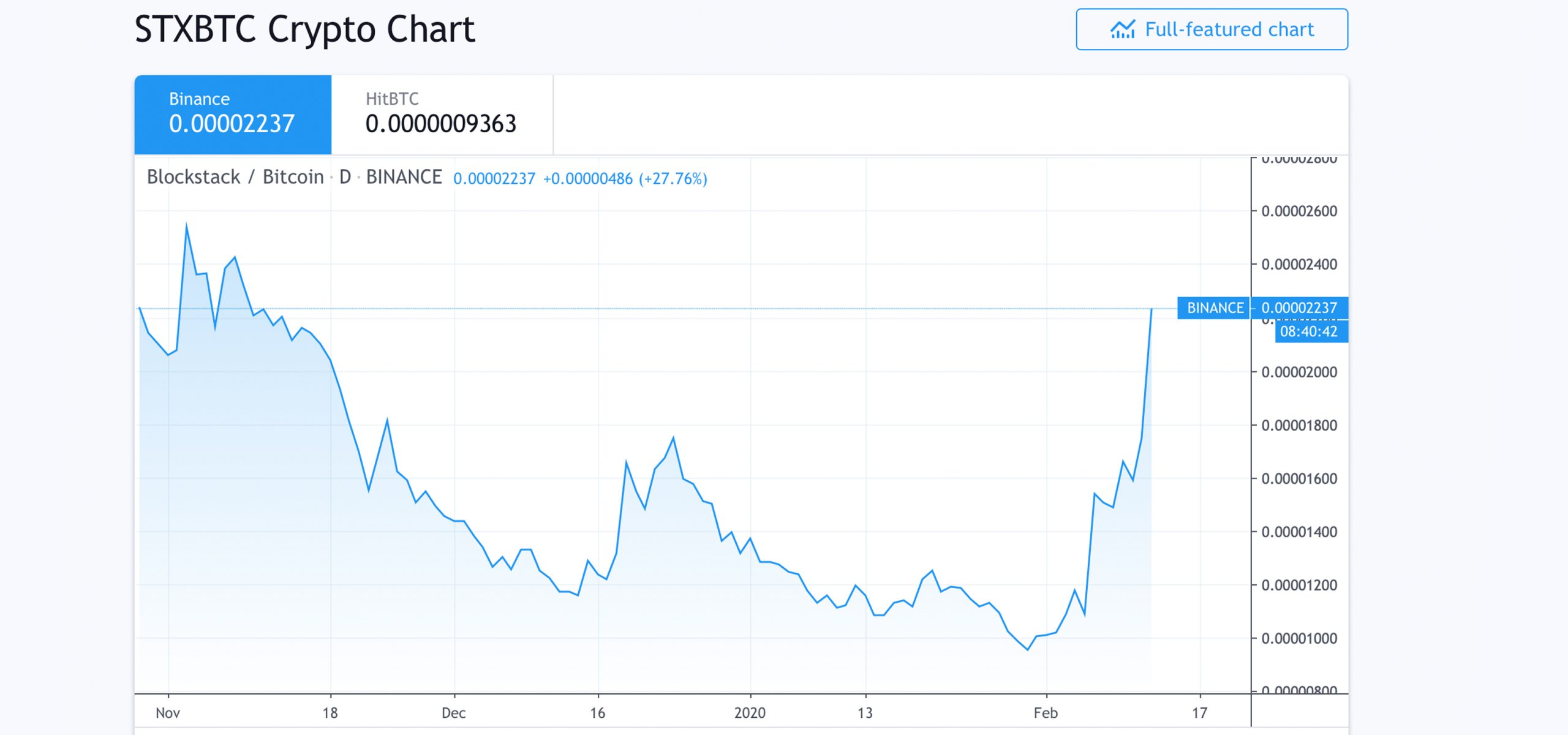
Task: Click the Blockstack / Bitcoin symbol label
Action: click(235, 177)
